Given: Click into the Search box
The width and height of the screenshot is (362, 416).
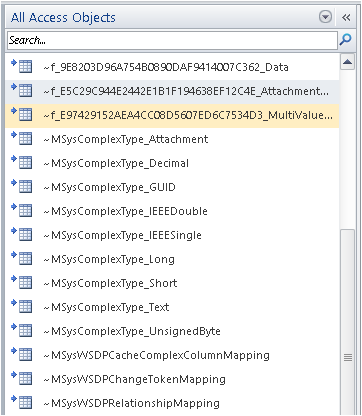Looking at the screenshot, I should pyautogui.click(x=172, y=40).
